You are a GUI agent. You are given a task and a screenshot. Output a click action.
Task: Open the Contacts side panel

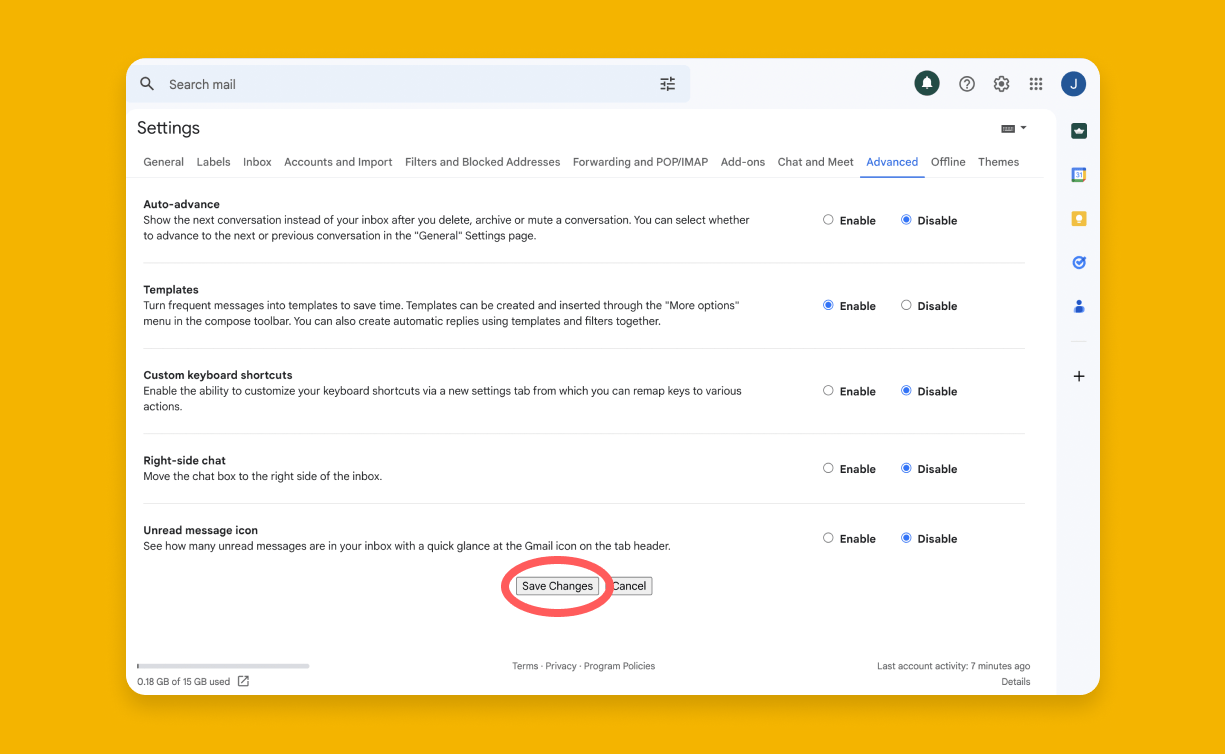tap(1078, 306)
